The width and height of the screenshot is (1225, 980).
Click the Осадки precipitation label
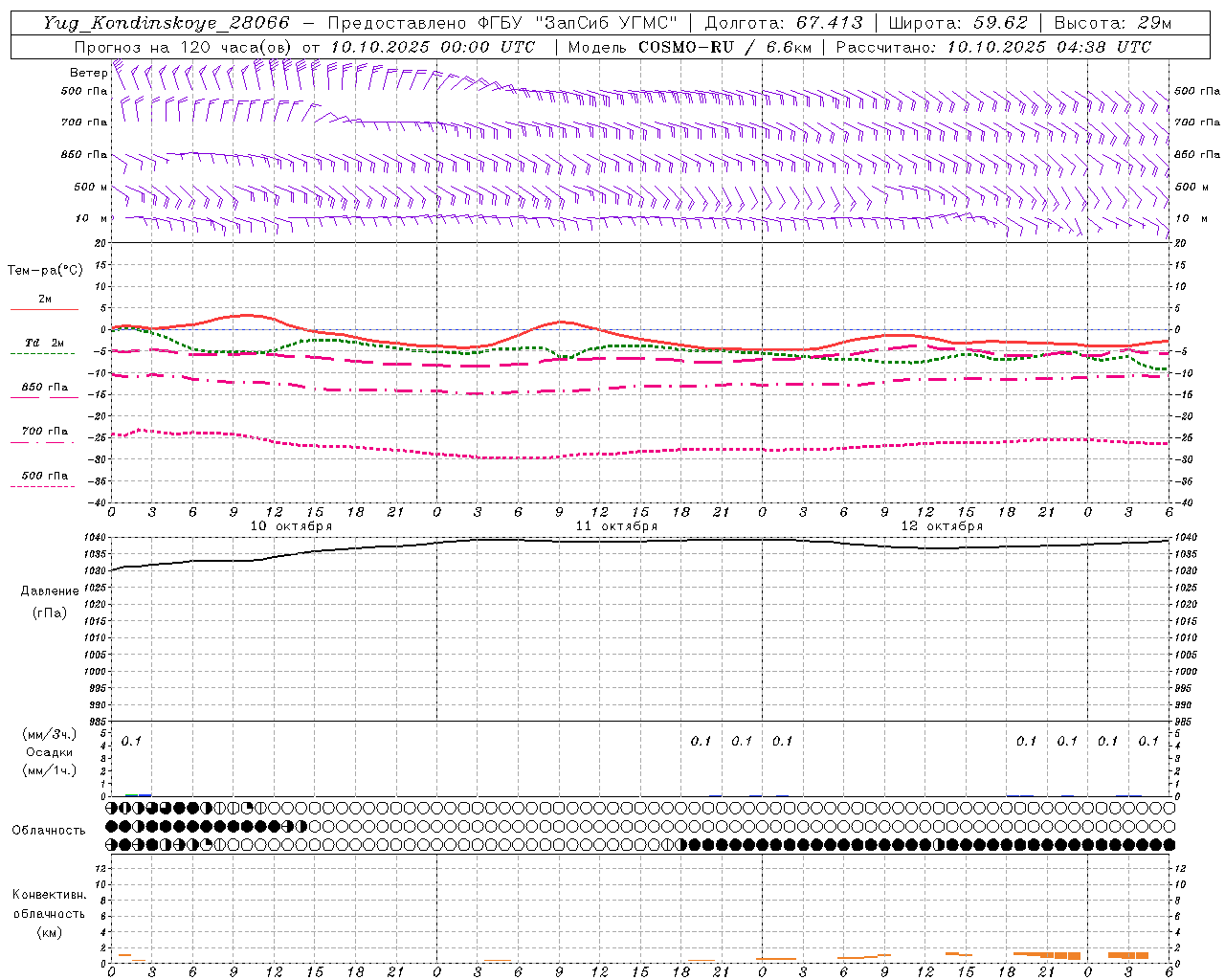coord(50,752)
